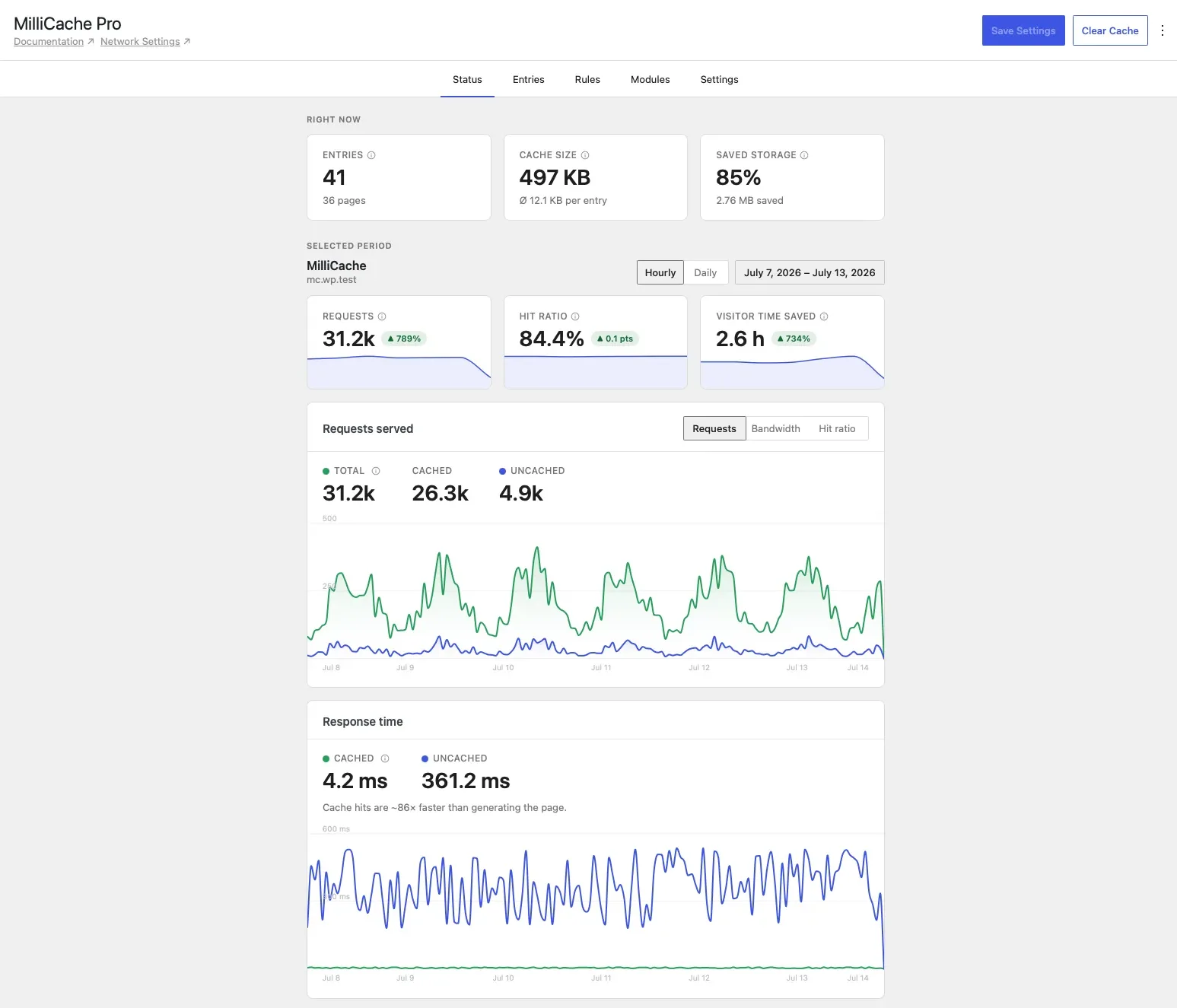The height and width of the screenshot is (1008, 1177).
Task: Click the 497 KB cache size value
Action: (x=555, y=177)
